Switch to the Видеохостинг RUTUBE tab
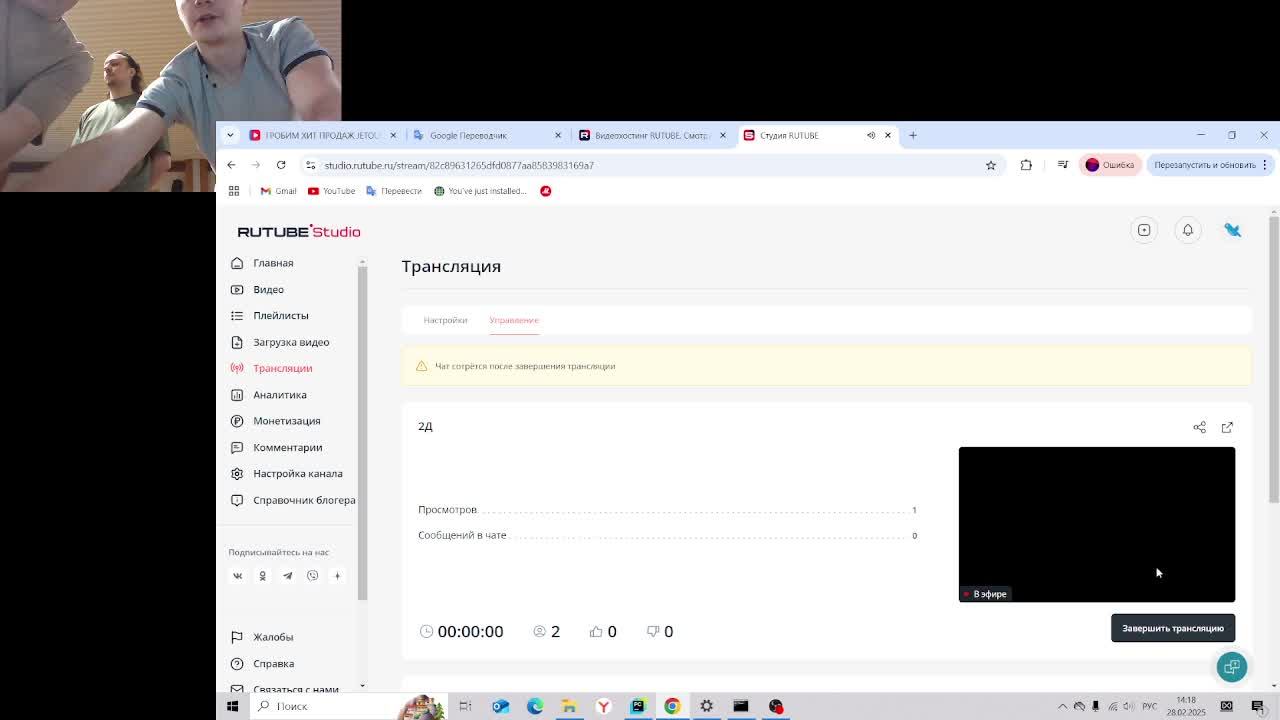This screenshot has height=720, width=1280. (653, 135)
